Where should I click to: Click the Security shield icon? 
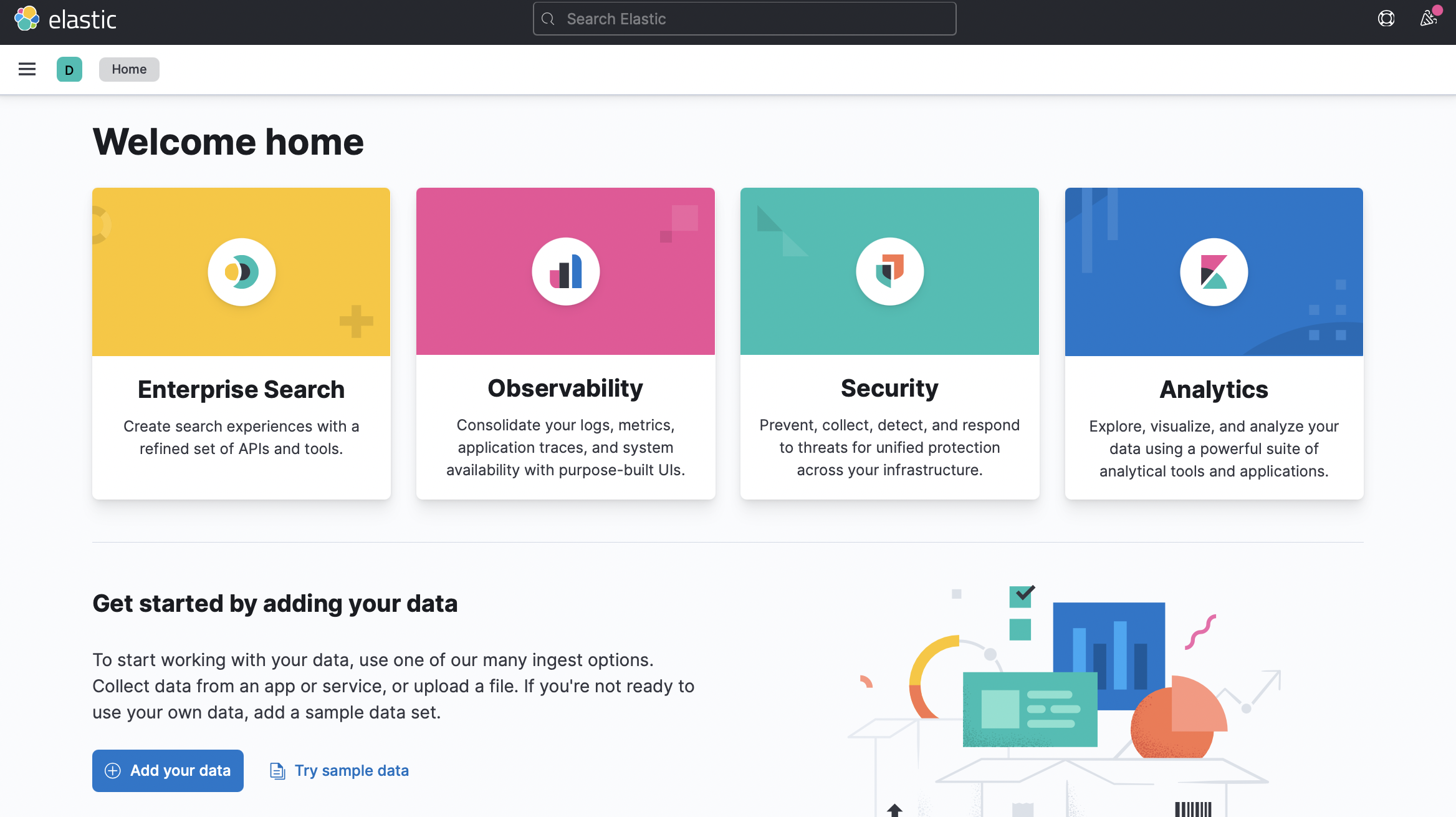[889, 272]
